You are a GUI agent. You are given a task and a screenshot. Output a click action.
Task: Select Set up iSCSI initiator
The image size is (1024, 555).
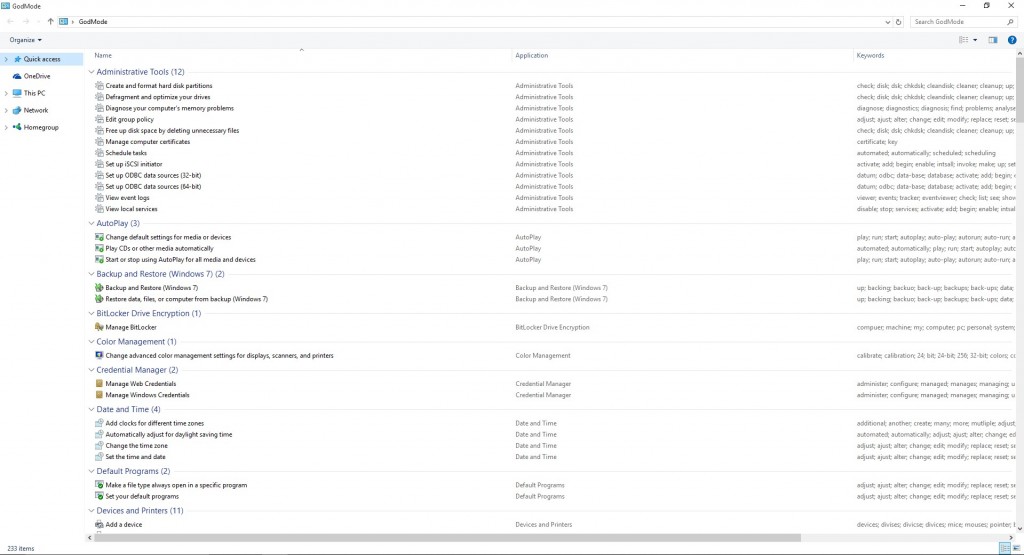[x=134, y=164]
